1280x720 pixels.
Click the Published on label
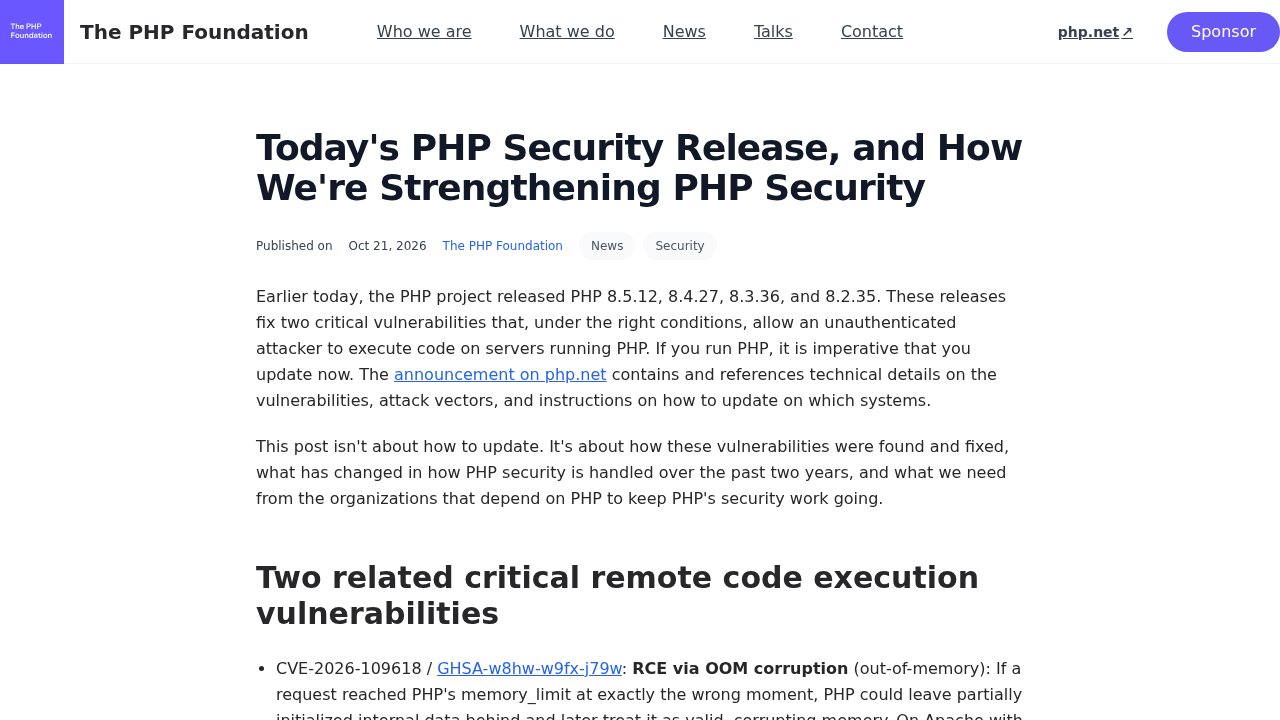point(294,246)
